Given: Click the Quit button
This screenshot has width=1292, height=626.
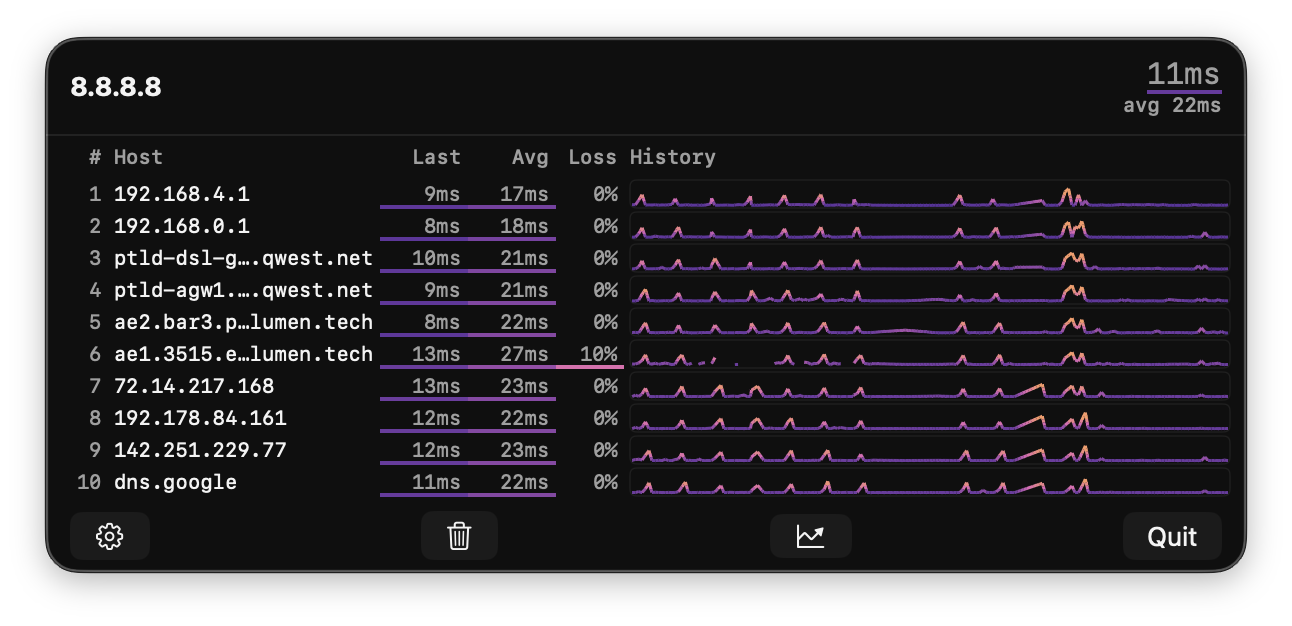Looking at the screenshot, I should [x=1172, y=536].
